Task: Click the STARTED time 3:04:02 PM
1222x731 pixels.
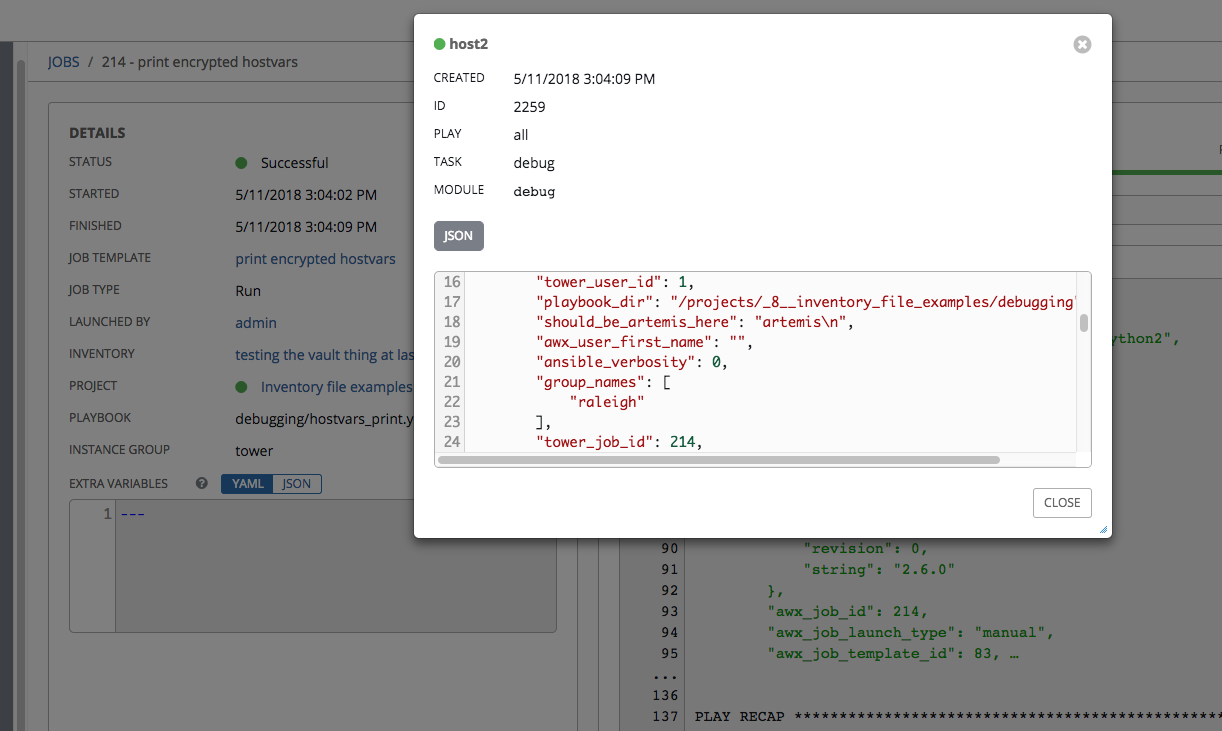Action: 306,195
